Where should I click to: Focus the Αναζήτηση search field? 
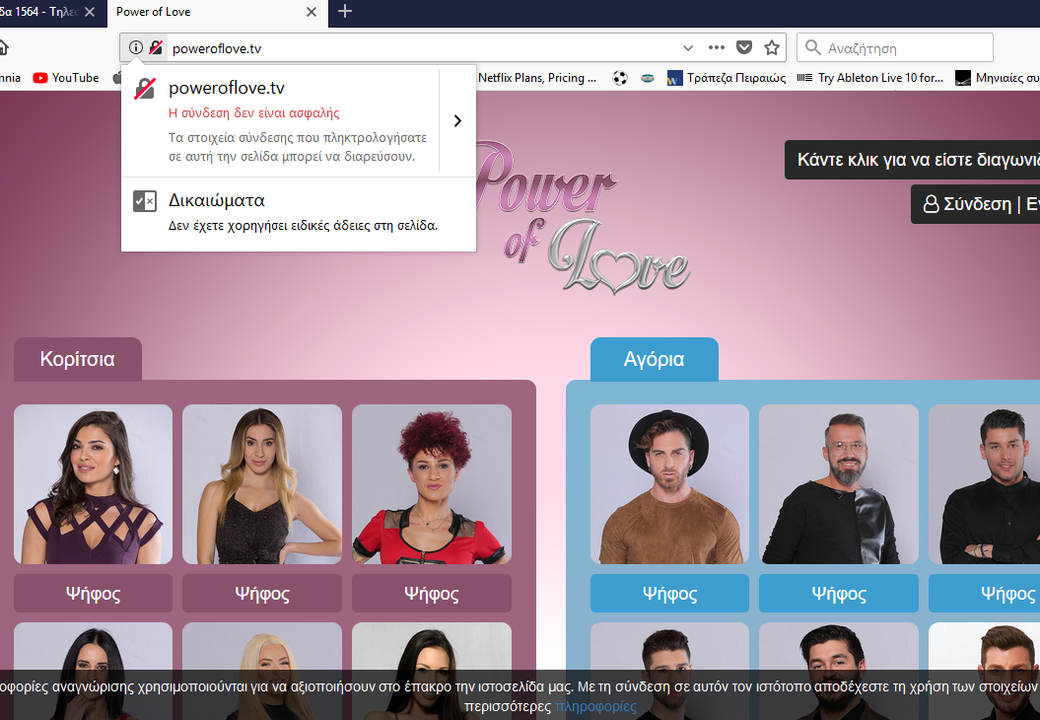tap(895, 48)
